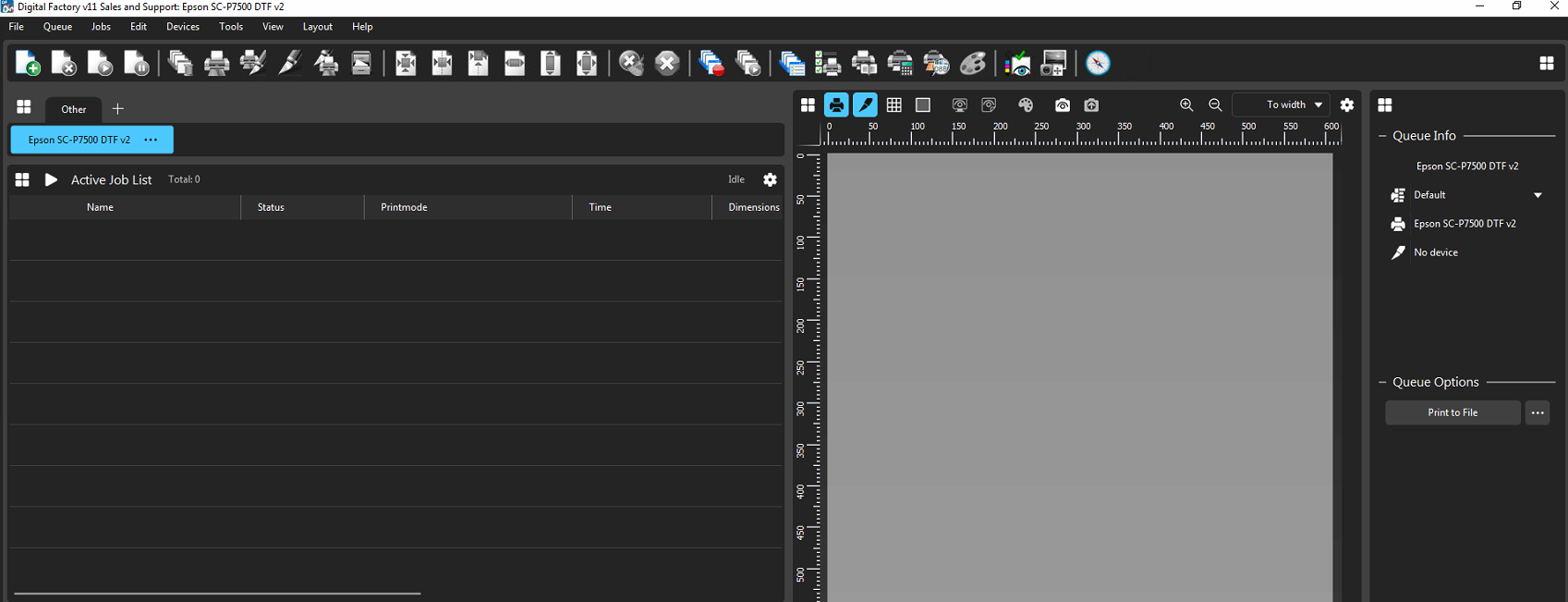Click the printer with pen upload icon
Viewport: 1568px width, 602px height.
(x=326, y=63)
